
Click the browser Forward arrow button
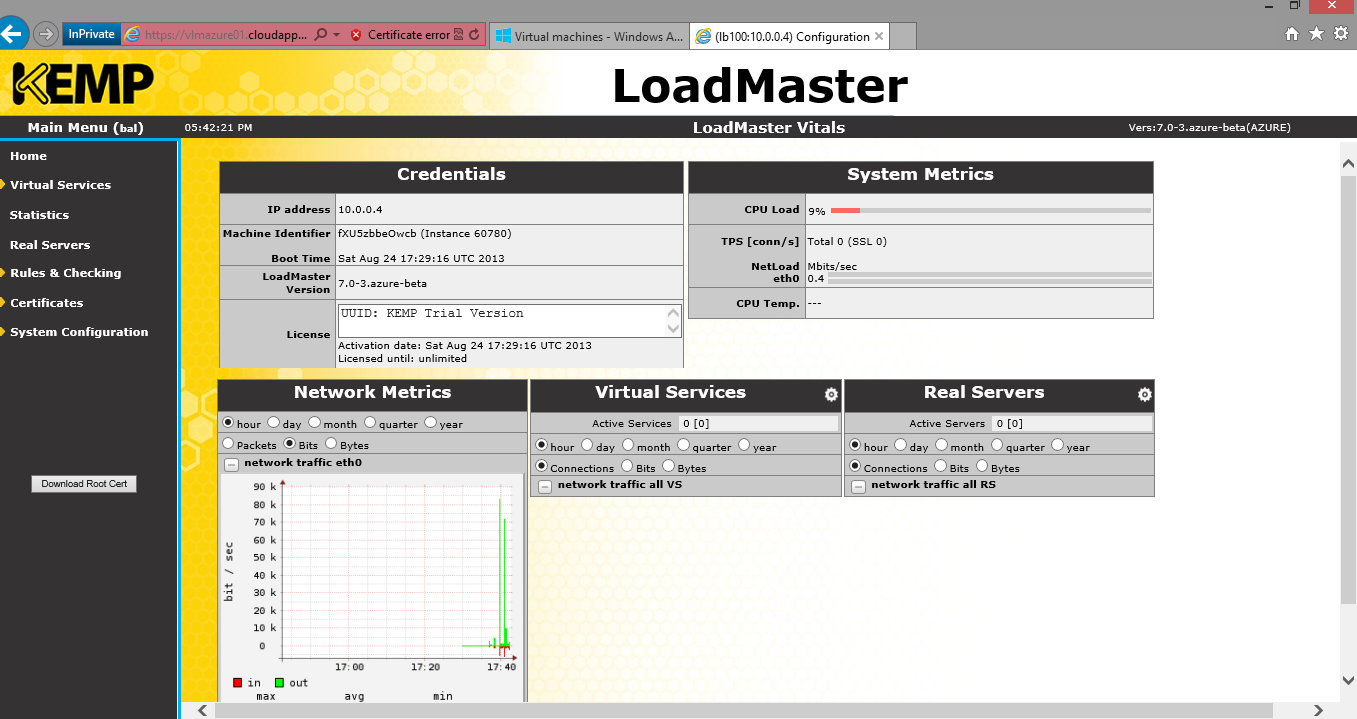pyautogui.click(x=46, y=34)
